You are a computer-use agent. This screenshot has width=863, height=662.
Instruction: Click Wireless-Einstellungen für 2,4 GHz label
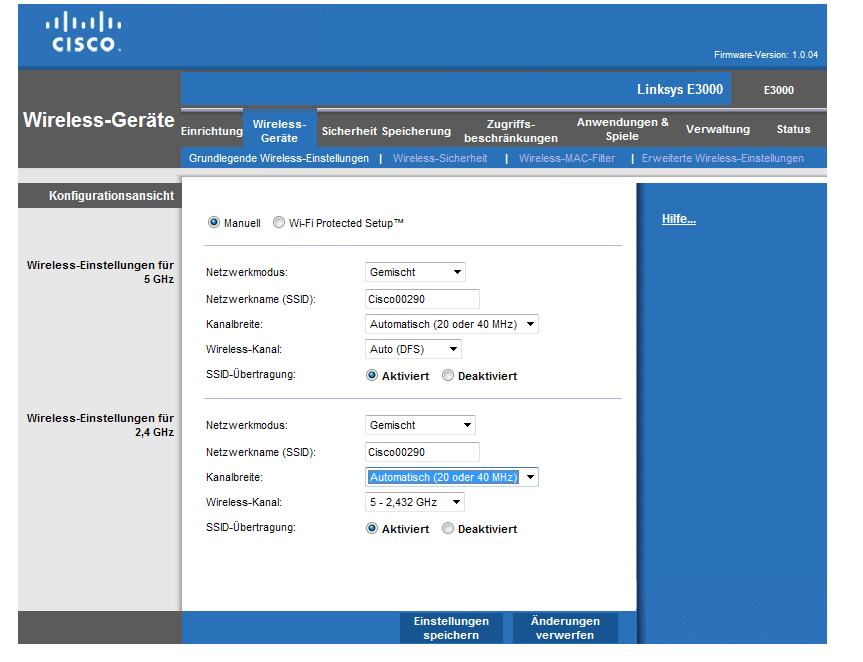100,425
